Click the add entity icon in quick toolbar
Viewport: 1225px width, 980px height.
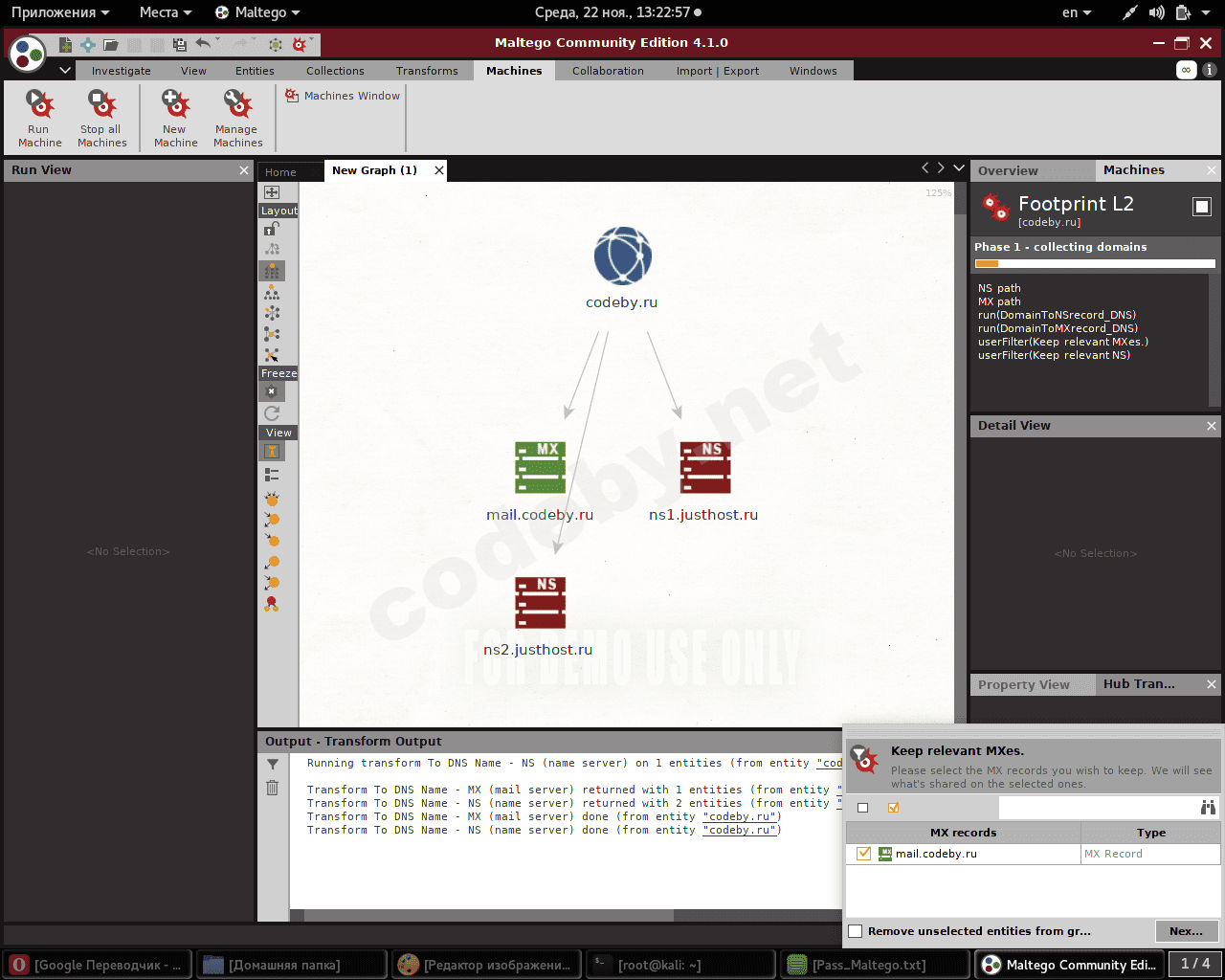[x=88, y=45]
